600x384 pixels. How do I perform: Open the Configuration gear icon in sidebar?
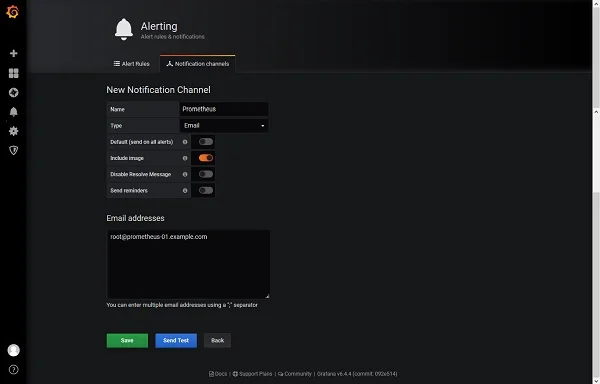[x=13, y=131]
